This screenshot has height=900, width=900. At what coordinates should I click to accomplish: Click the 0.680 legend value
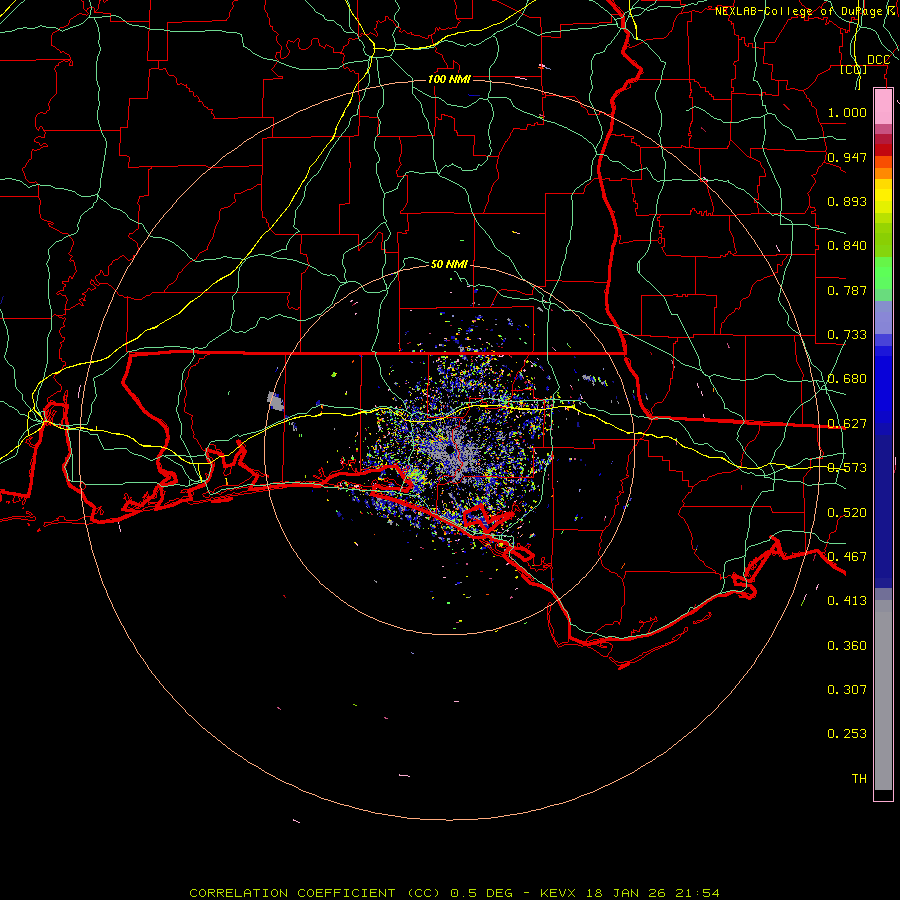(x=847, y=379)
